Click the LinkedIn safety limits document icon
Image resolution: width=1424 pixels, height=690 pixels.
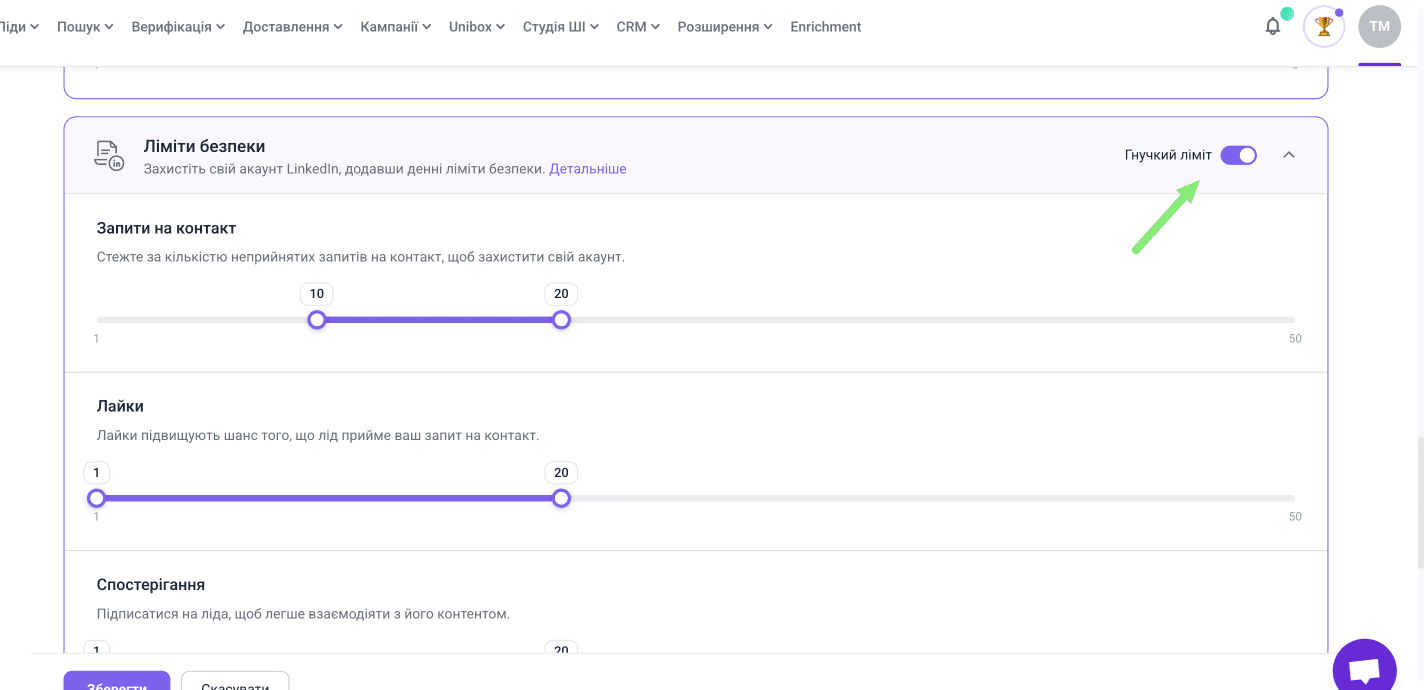pos(109,155)
